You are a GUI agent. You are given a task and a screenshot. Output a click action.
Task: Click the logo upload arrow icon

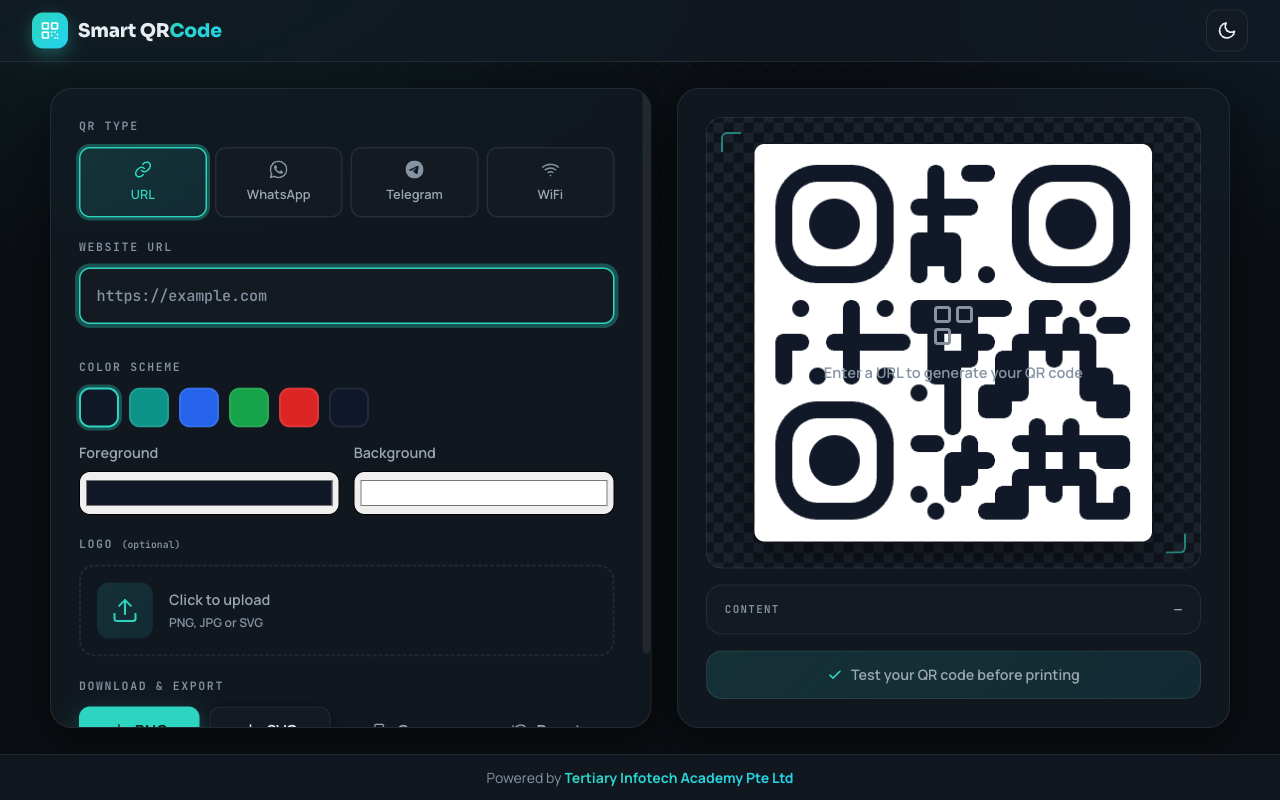pyautogui.click(x=125, y=610)
